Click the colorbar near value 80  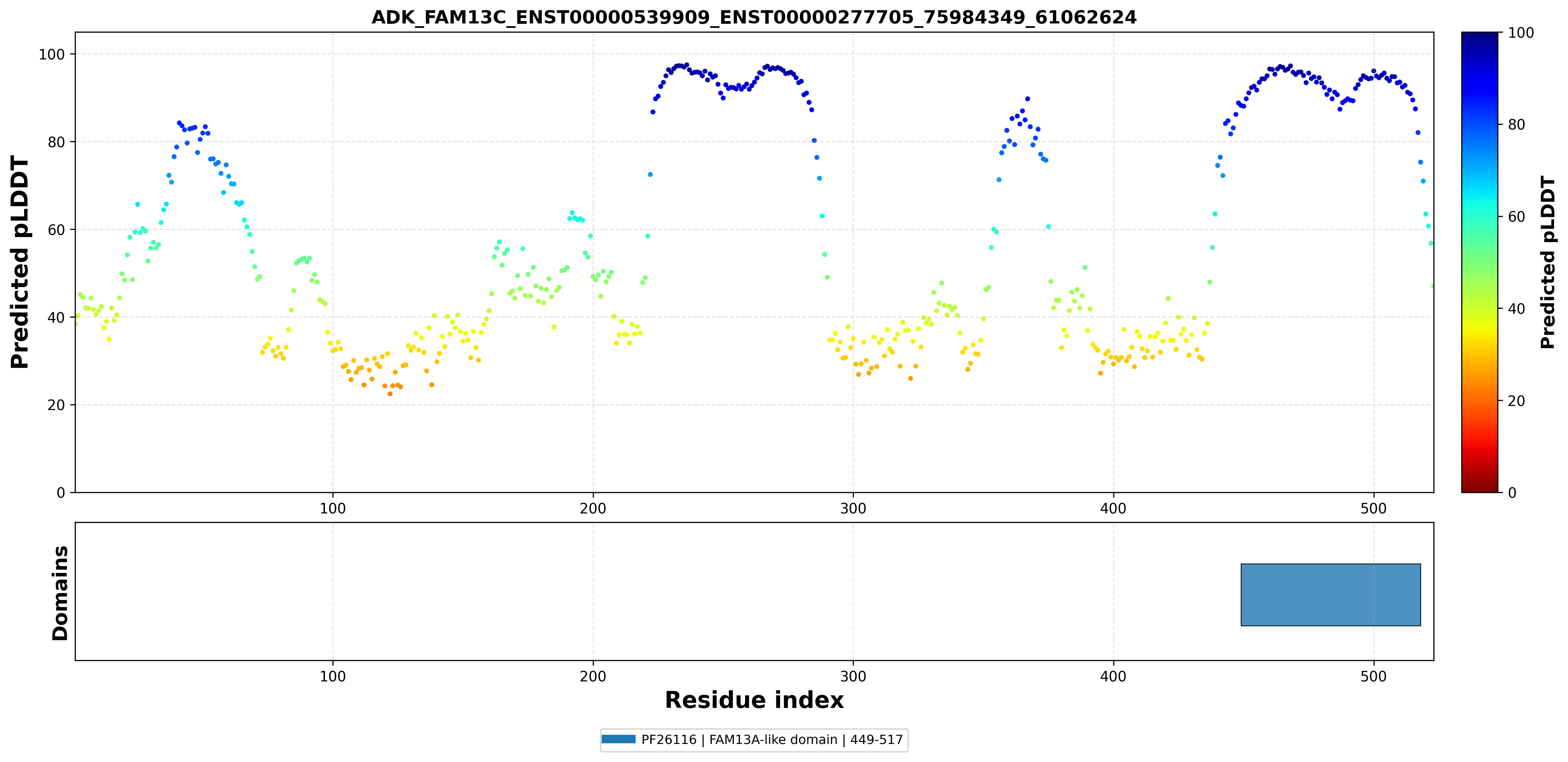coord(1479,124)
